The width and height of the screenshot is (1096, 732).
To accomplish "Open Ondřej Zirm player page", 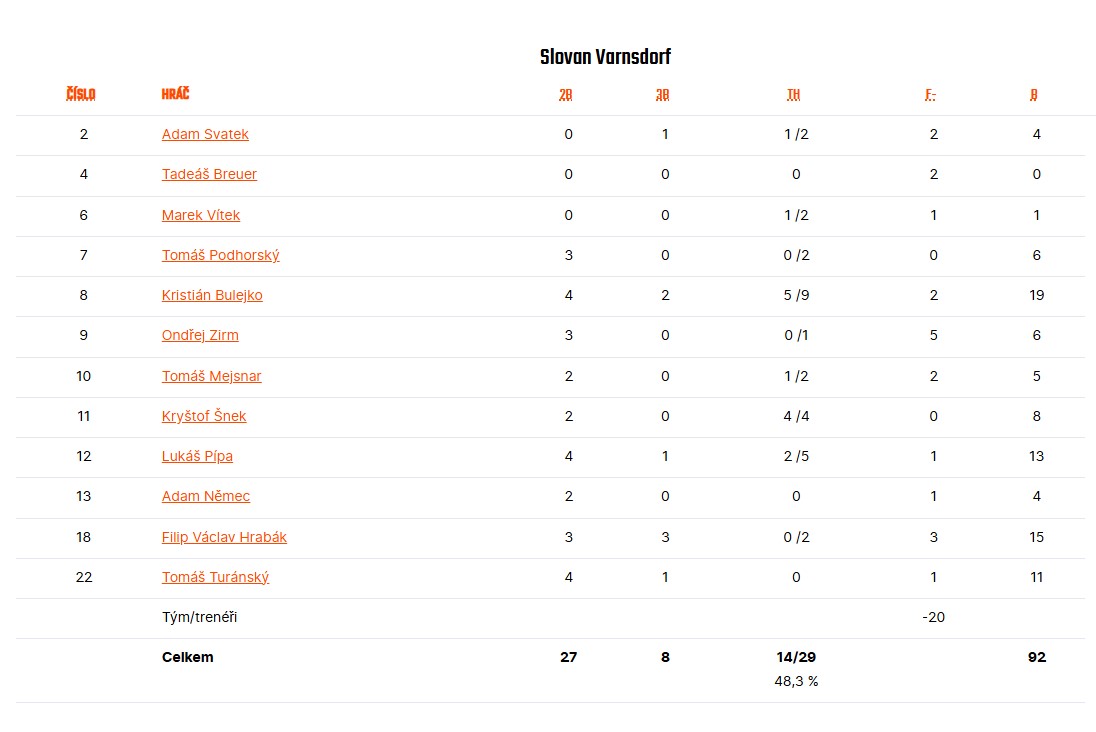I will point(200,335).
